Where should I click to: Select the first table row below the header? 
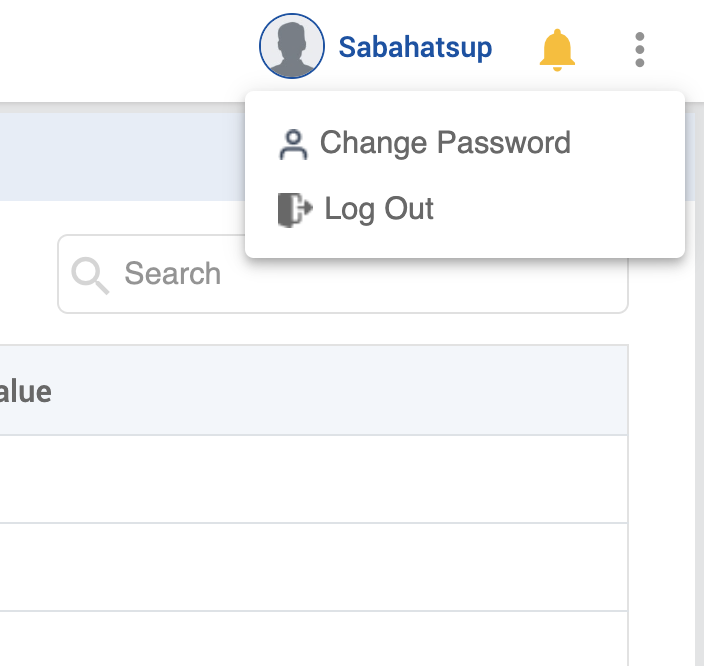click(x=300, y=479)
